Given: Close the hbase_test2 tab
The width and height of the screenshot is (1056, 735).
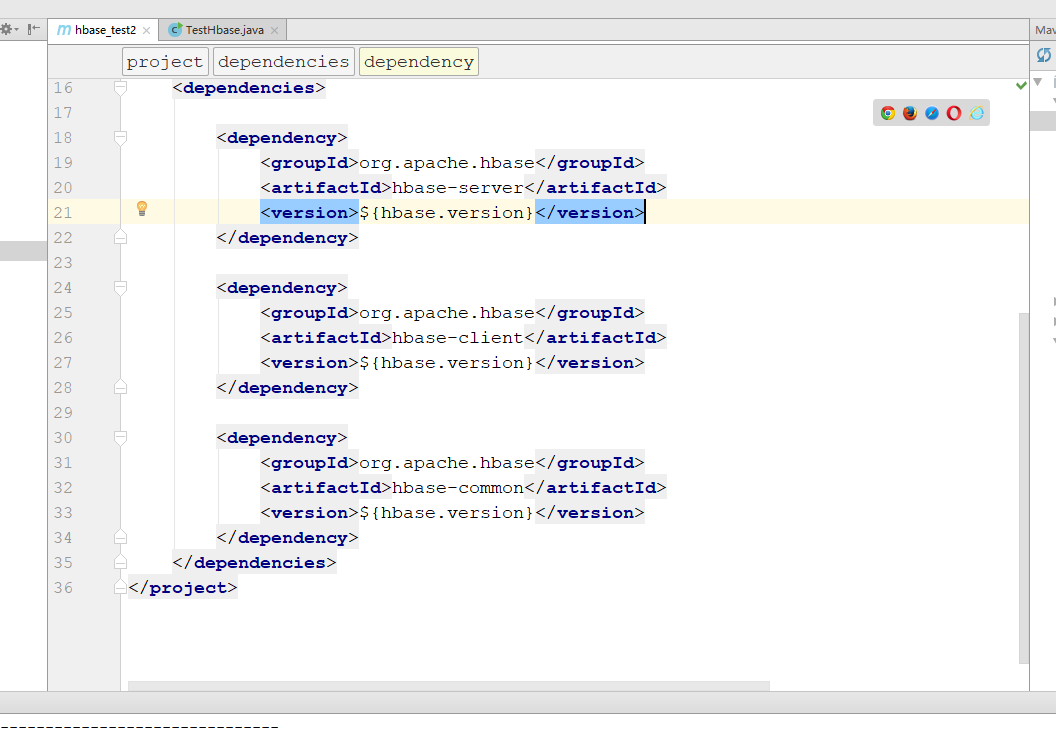Looking at the screenshot, I should (x=146, y=30).
